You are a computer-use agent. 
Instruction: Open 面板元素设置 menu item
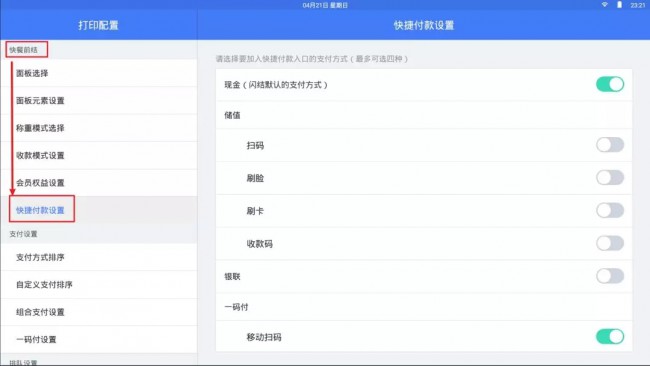tap(99, 101)
